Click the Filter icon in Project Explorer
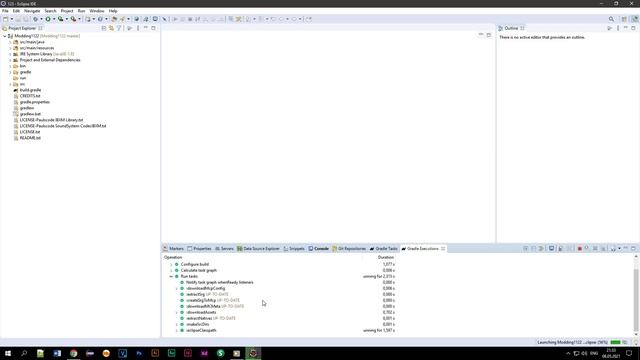 tap(119, 28)
